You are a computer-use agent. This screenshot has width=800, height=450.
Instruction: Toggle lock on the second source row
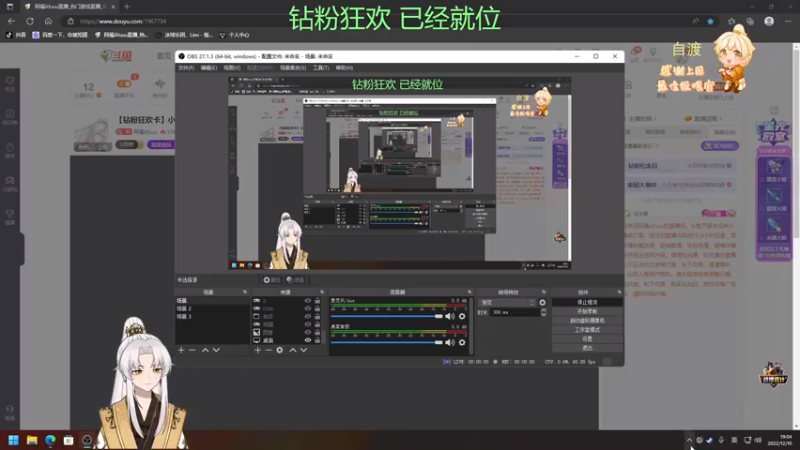[x=317, y=308]
